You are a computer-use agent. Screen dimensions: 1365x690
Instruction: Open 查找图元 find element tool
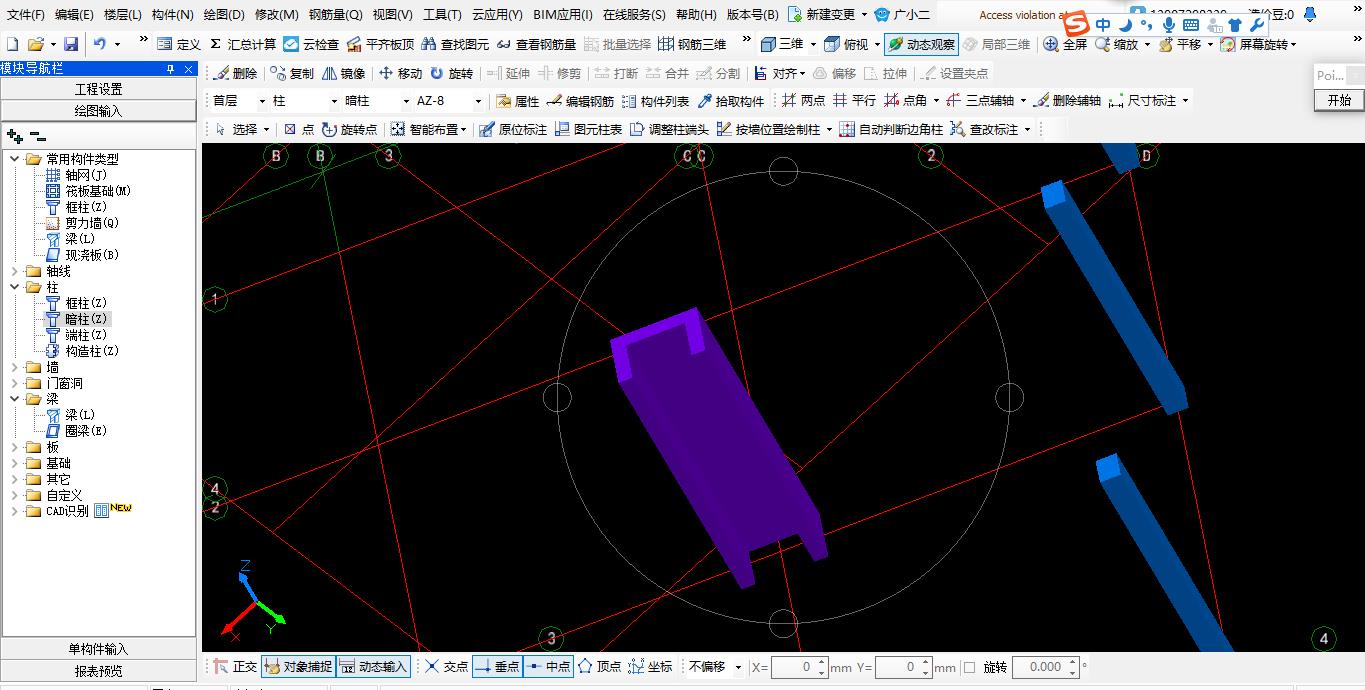pos(455,44)
